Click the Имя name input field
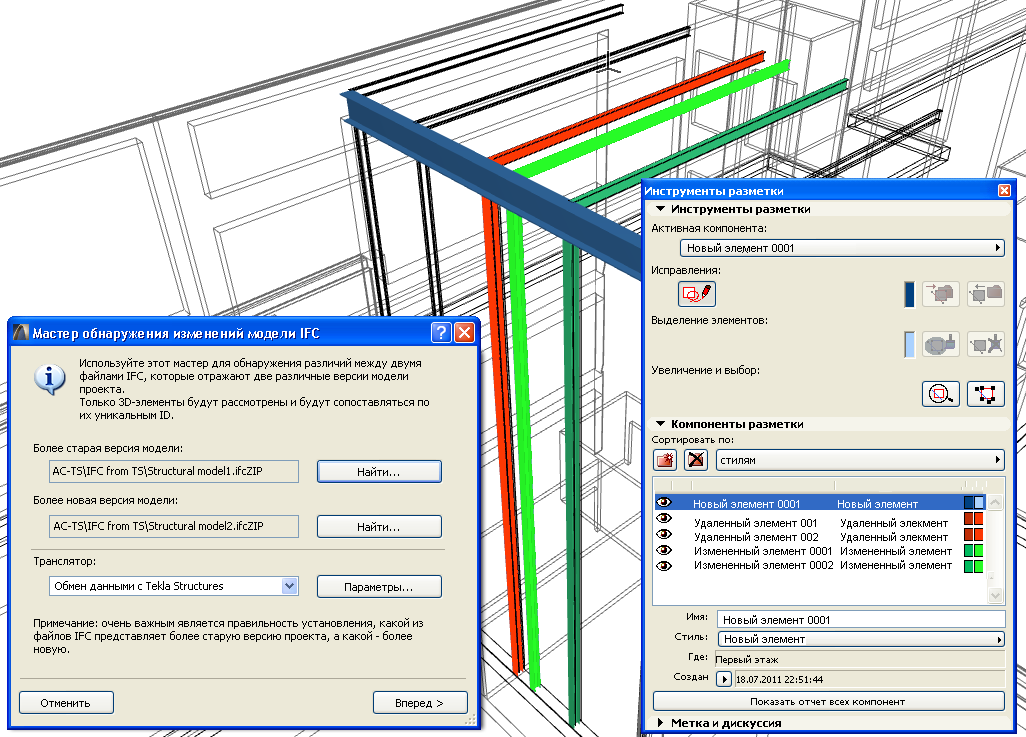The width and height of the screenshot is (1026, 737). pos(861,620)
